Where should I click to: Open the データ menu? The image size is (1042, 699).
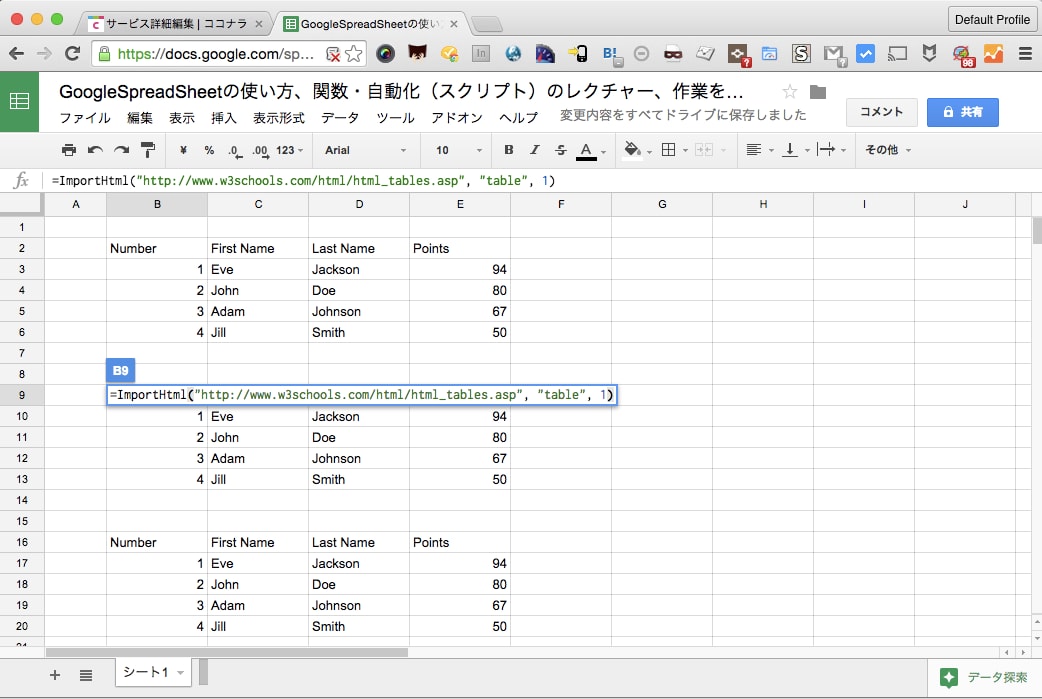pyautogui.click(x=340, y=118)
